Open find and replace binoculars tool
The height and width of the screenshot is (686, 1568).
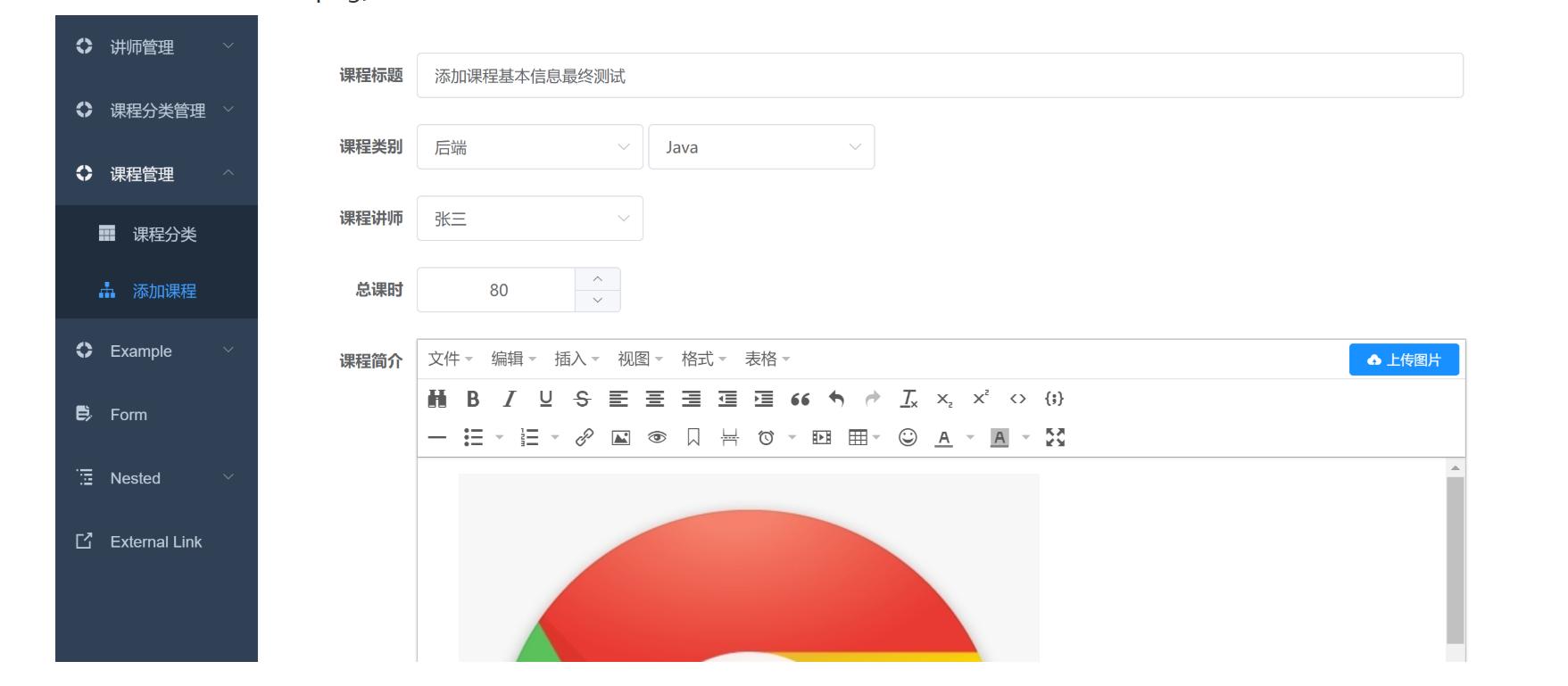click(x=437, y=399)
